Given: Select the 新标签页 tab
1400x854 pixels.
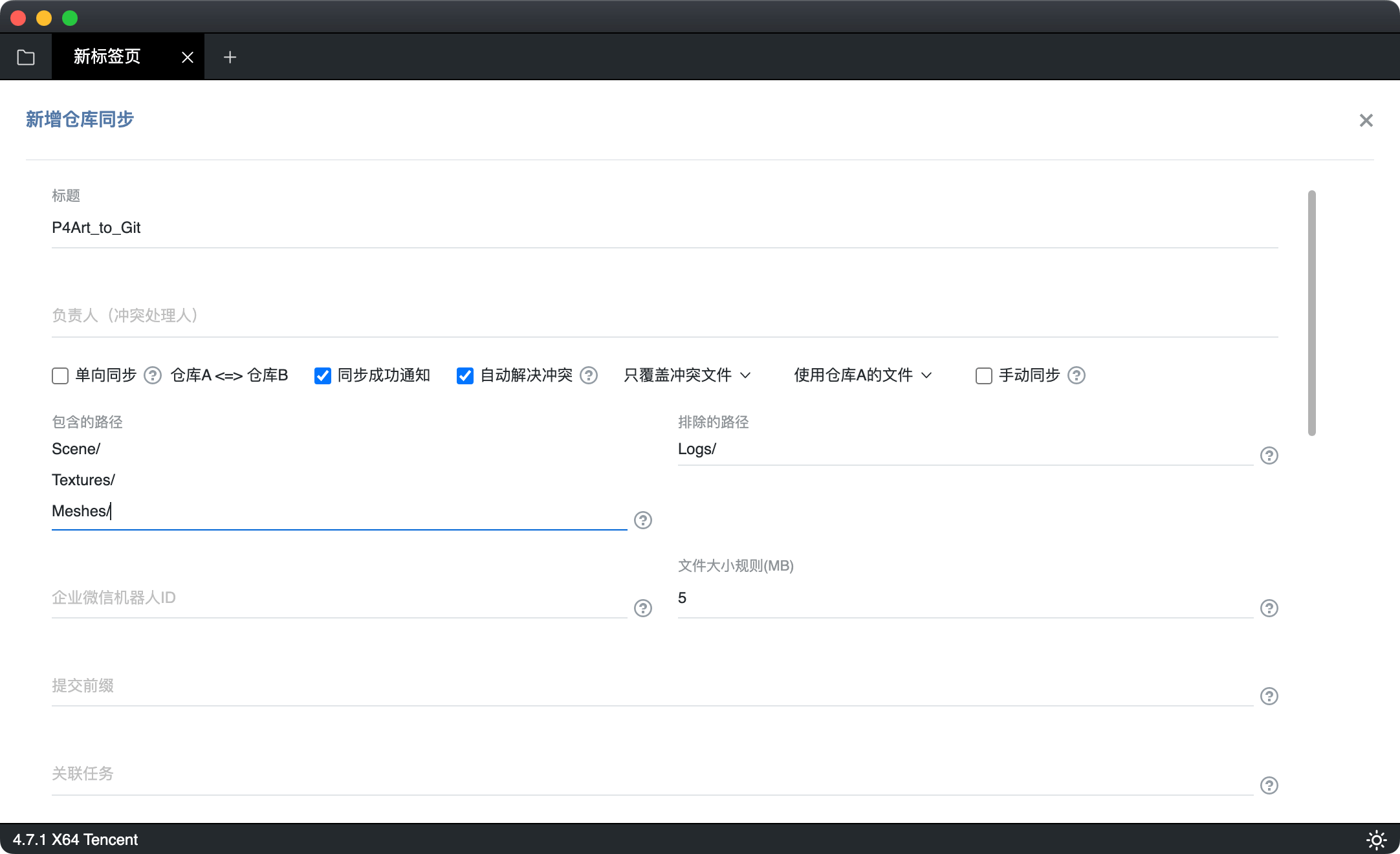Looking at the screenshot, I should point(107,57).
